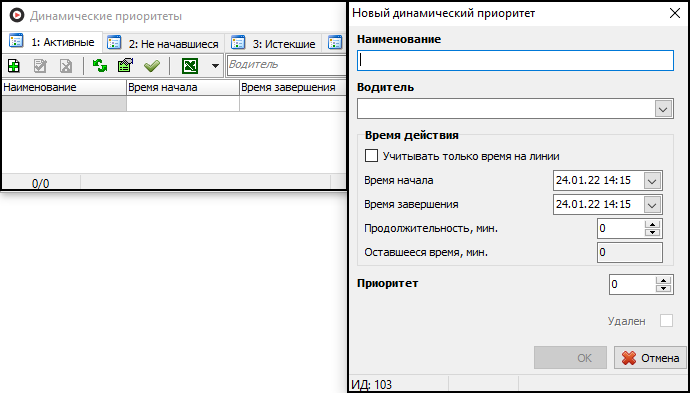Enable Учитывать только время на линии checkbox
The width and height of the screenshot is (690, 393).
click(371, 156)
